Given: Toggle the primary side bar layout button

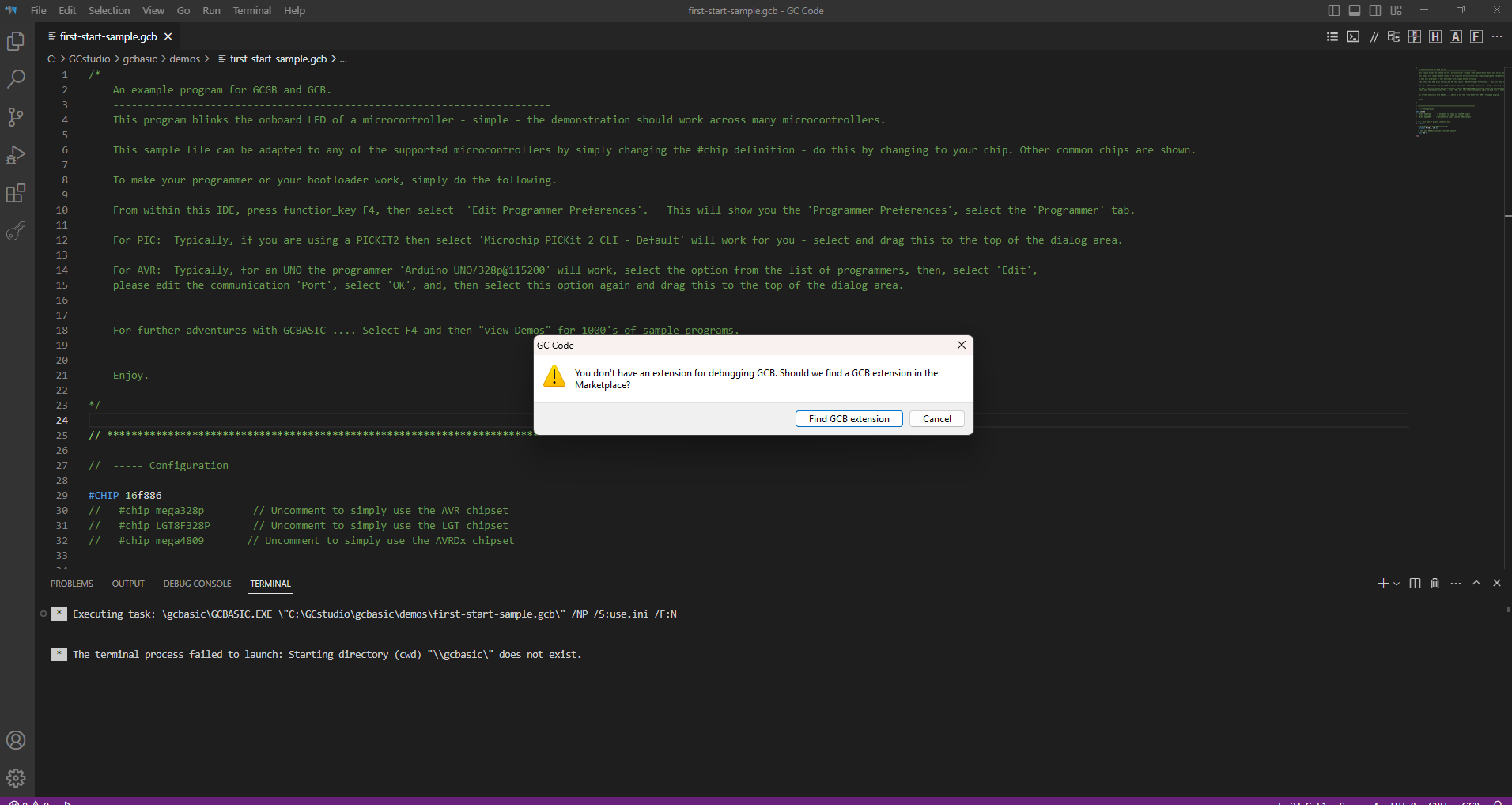Looking at the screenshot, I should tap(1334, 10).
